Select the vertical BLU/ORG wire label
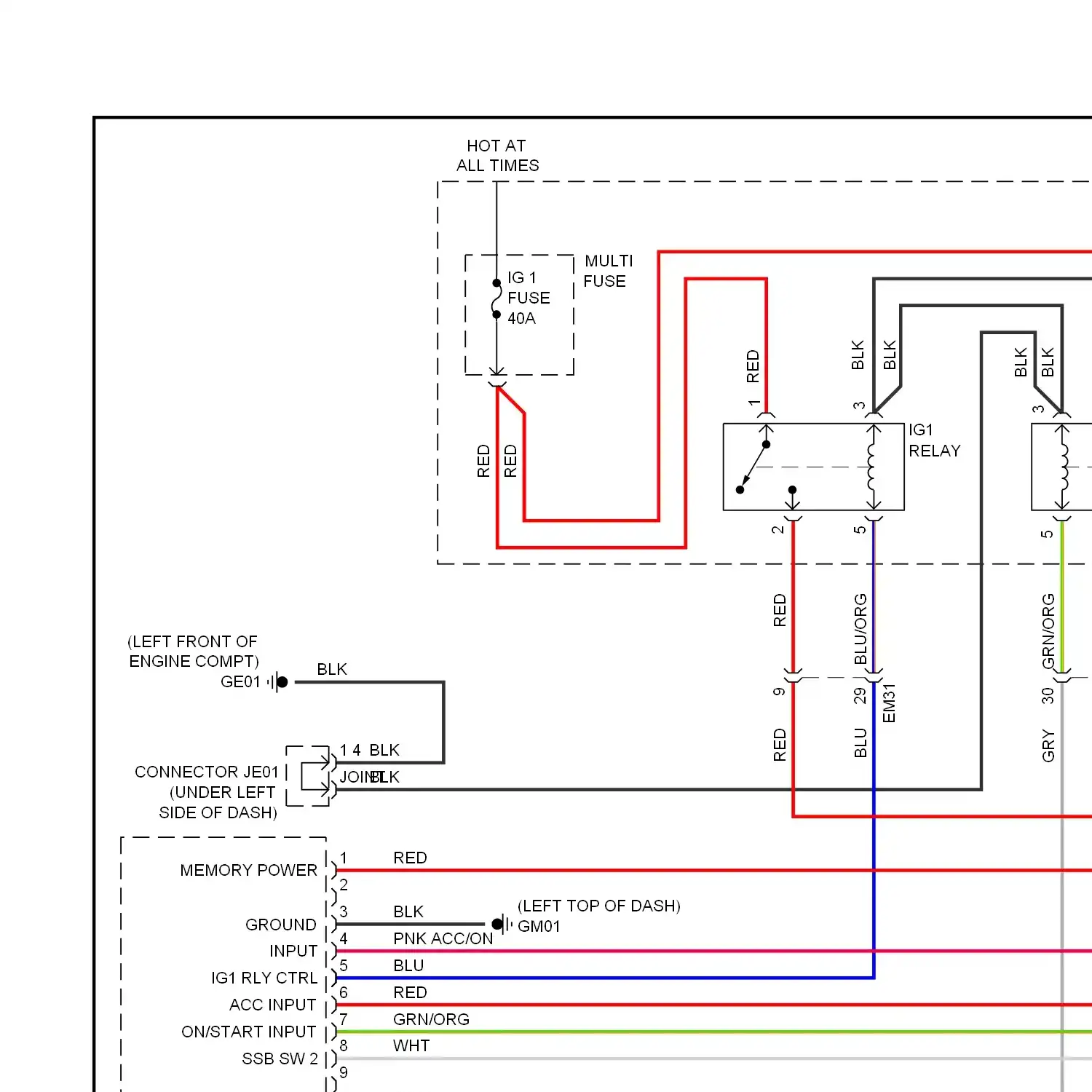The width and height of the screenshot is (1092, 1092). pyautogui.click(x=860, y=629)
